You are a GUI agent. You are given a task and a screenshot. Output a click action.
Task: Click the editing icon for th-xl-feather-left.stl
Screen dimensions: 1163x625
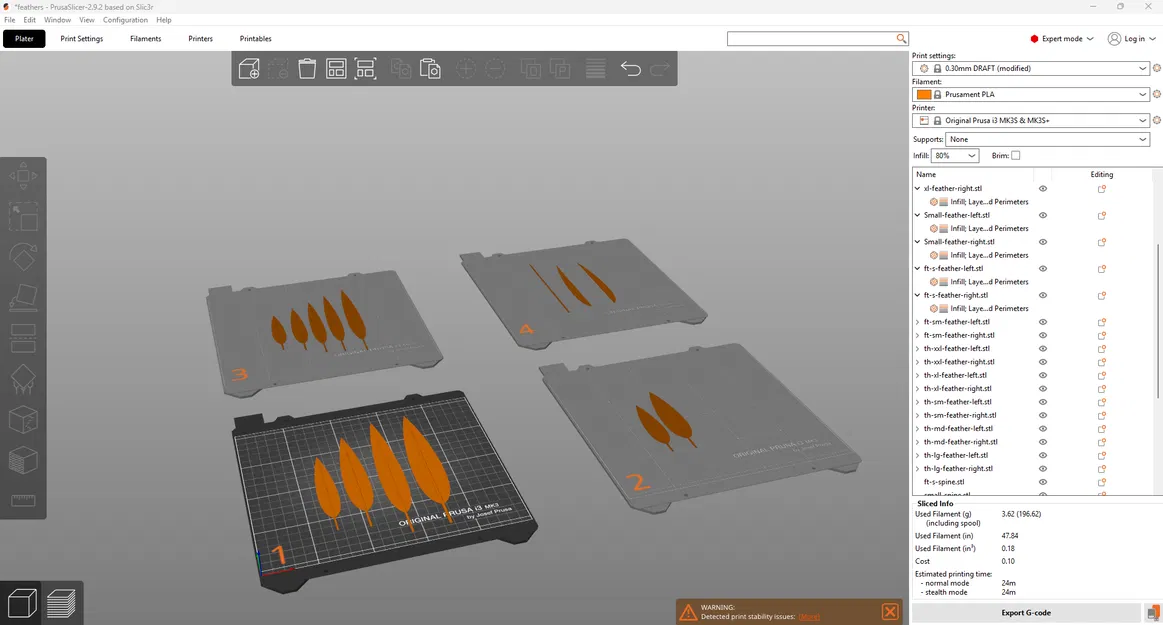pyautogui.click(x=1101, y=375)
